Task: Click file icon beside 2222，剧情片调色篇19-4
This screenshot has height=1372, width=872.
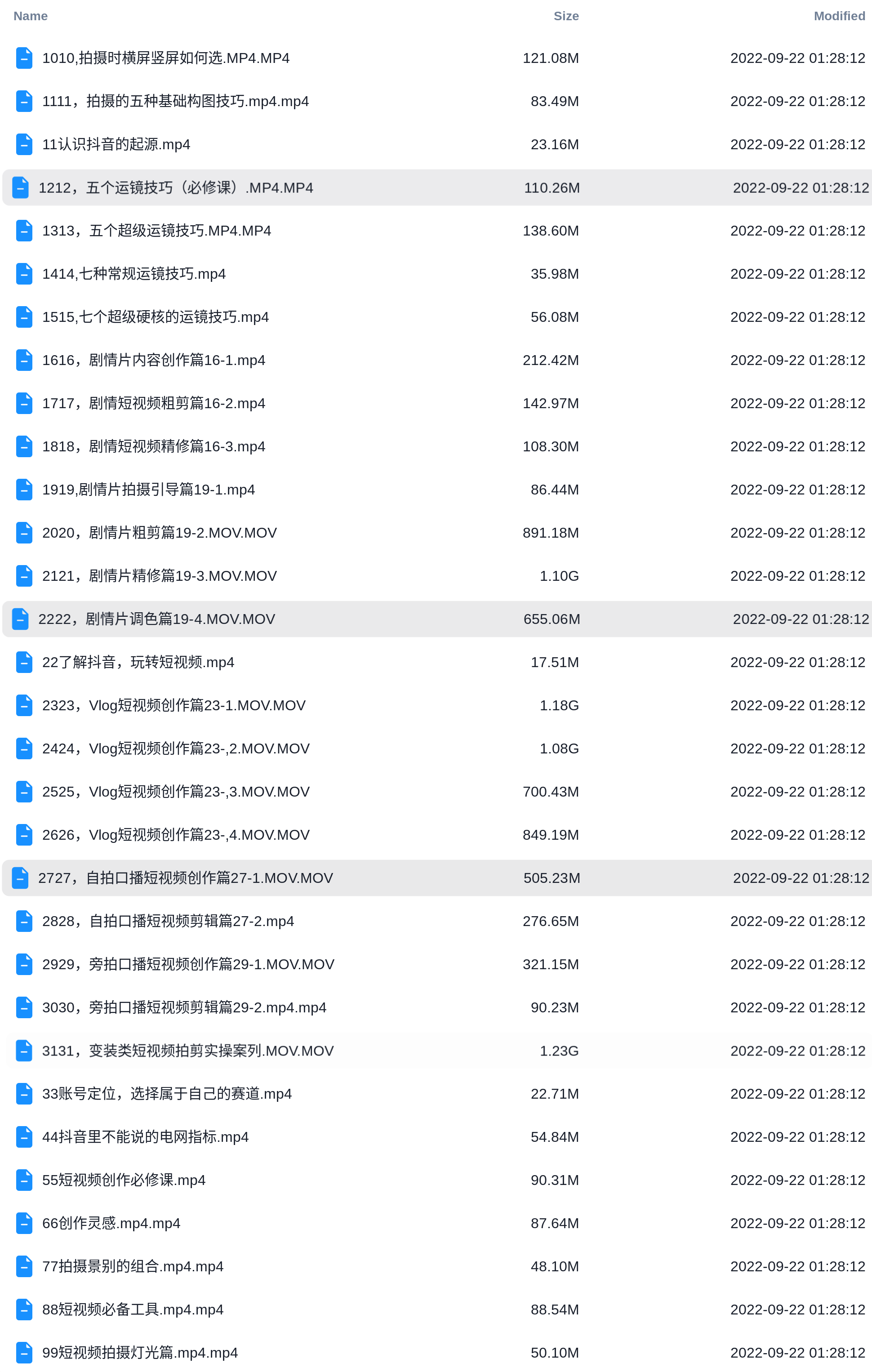Action: pos(21,619)
